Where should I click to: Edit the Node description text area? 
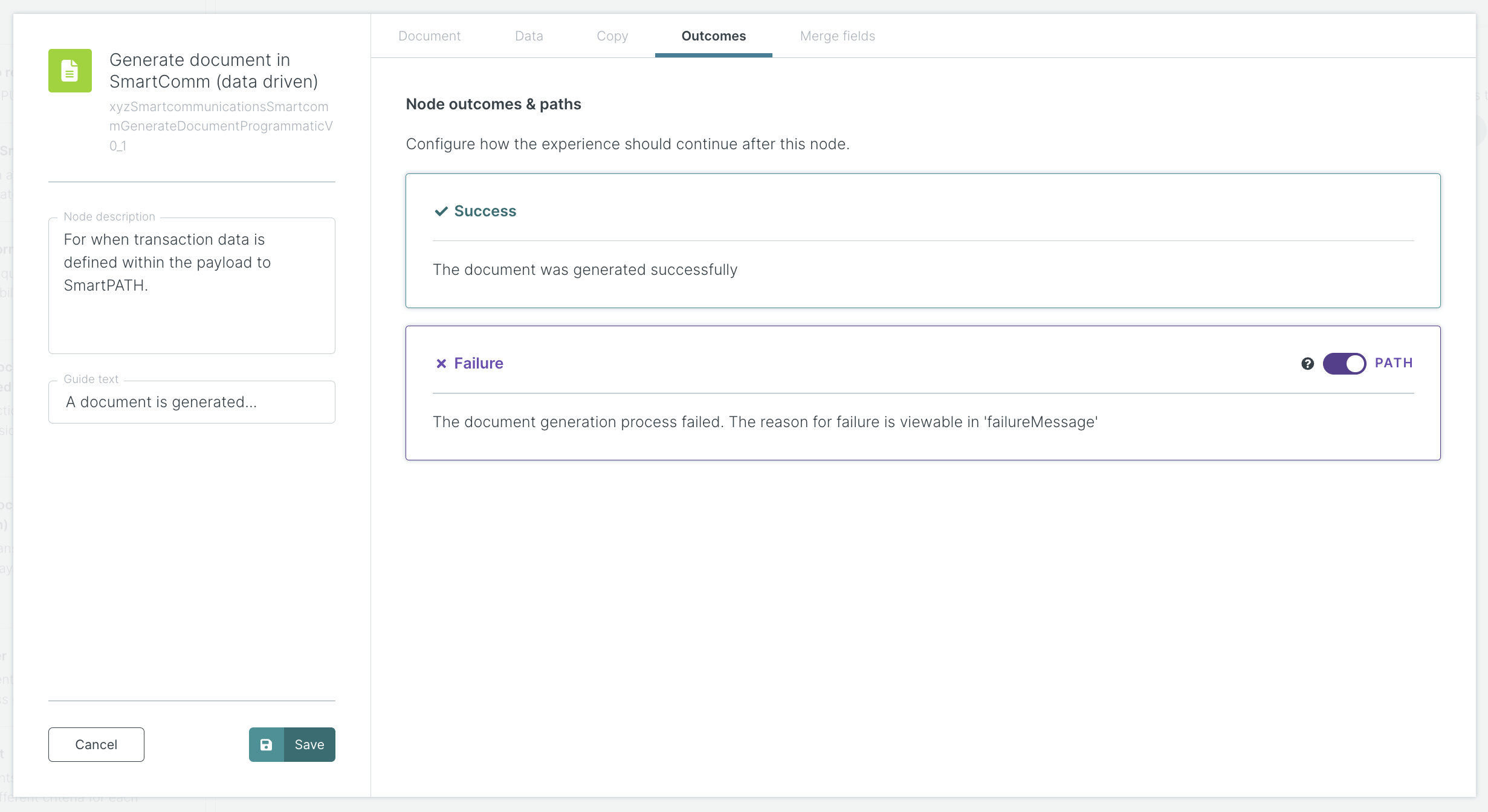coord(192,285)
